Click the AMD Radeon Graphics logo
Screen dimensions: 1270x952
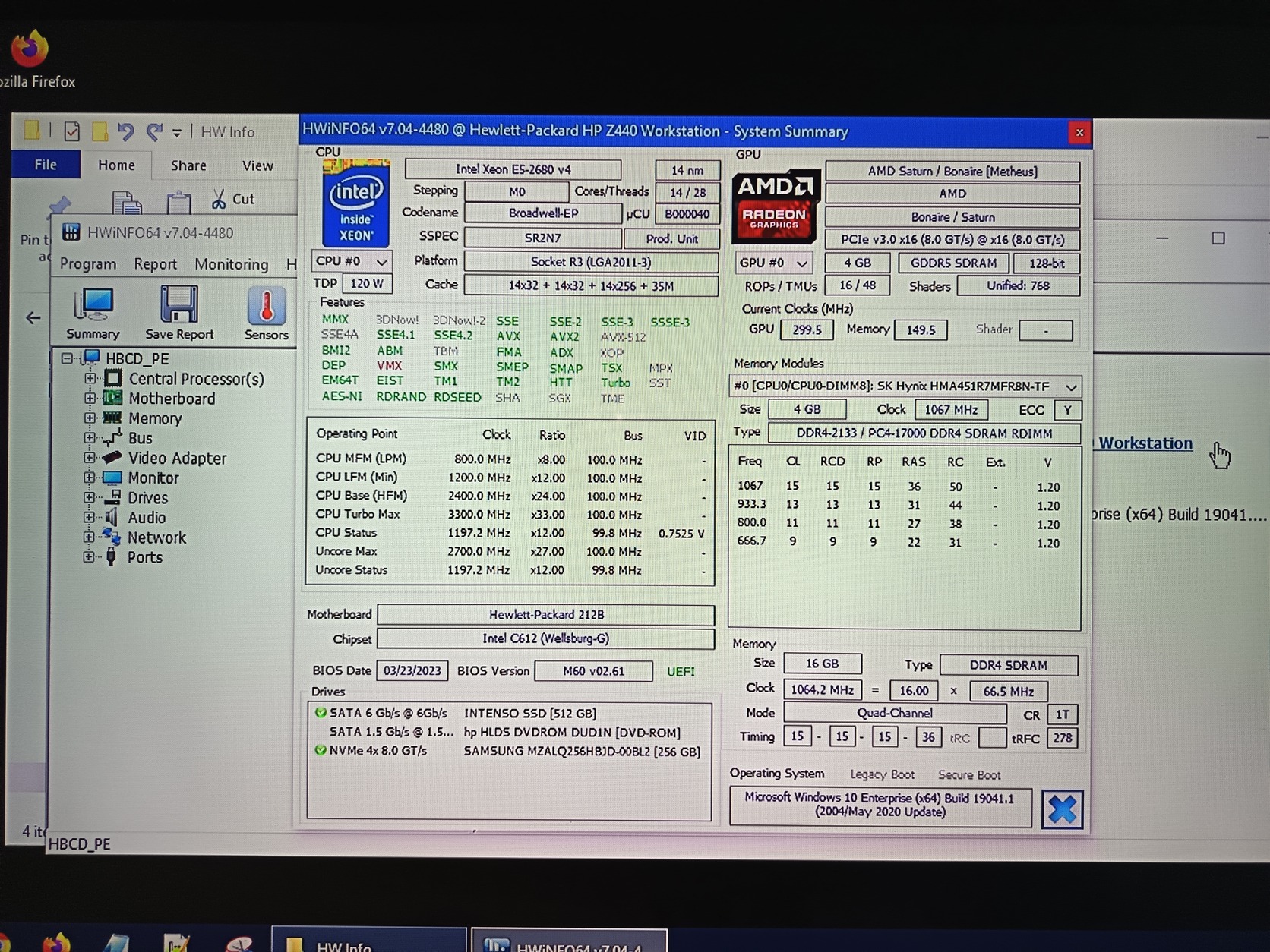click(775, 206)
